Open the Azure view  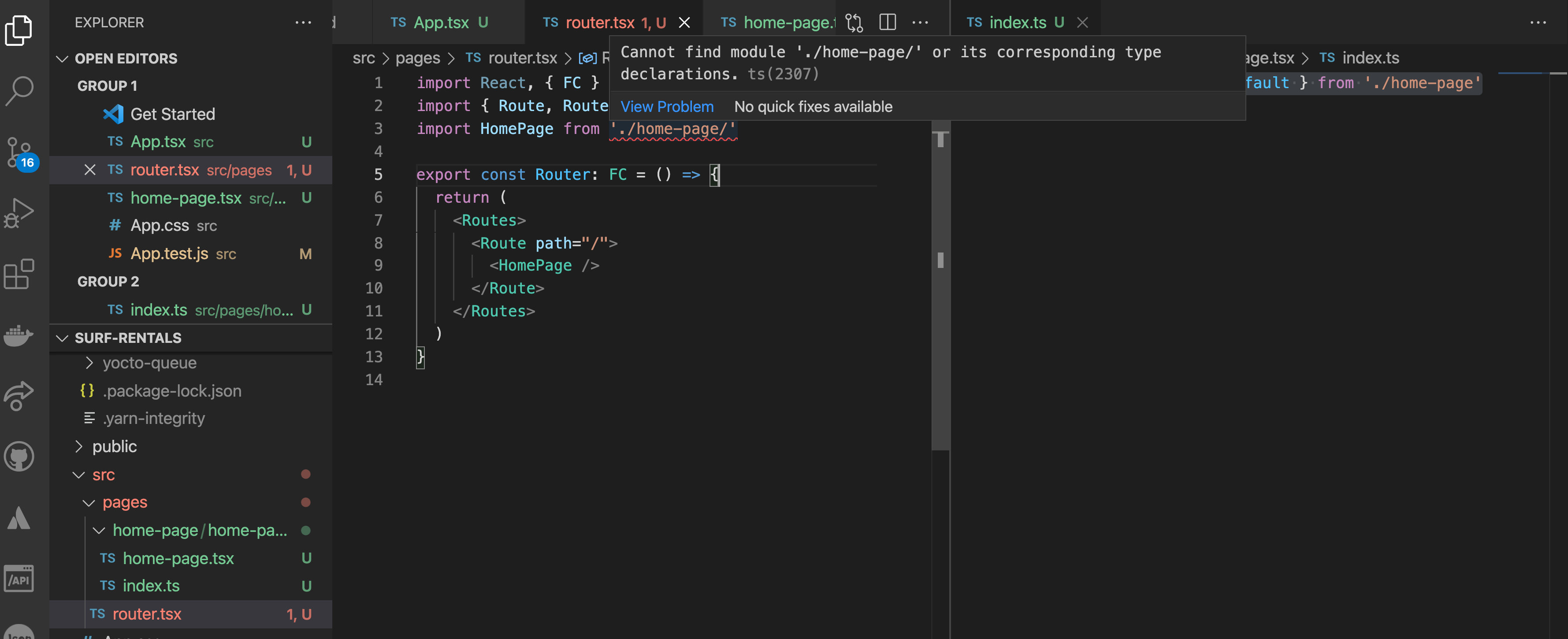pyautogui.click(x=19, y=518)
